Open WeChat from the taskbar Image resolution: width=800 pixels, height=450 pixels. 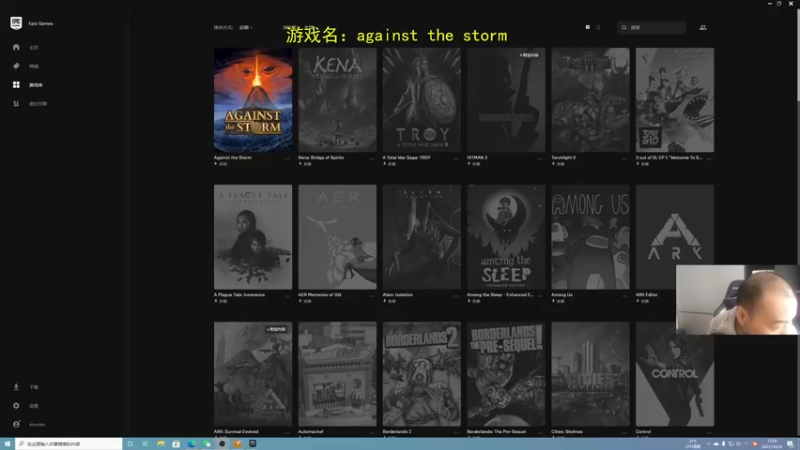click(x=207, y=444)
